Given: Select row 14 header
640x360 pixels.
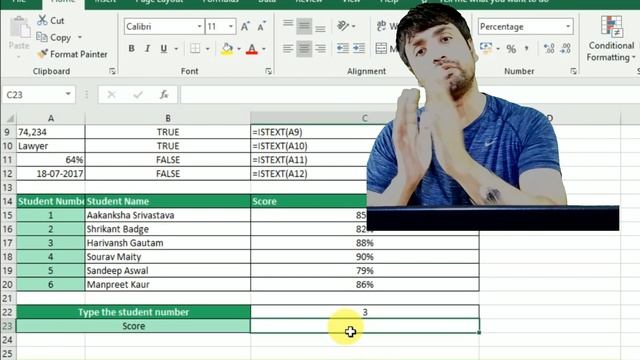Looking at the screenshot, I should click(8, 201).
